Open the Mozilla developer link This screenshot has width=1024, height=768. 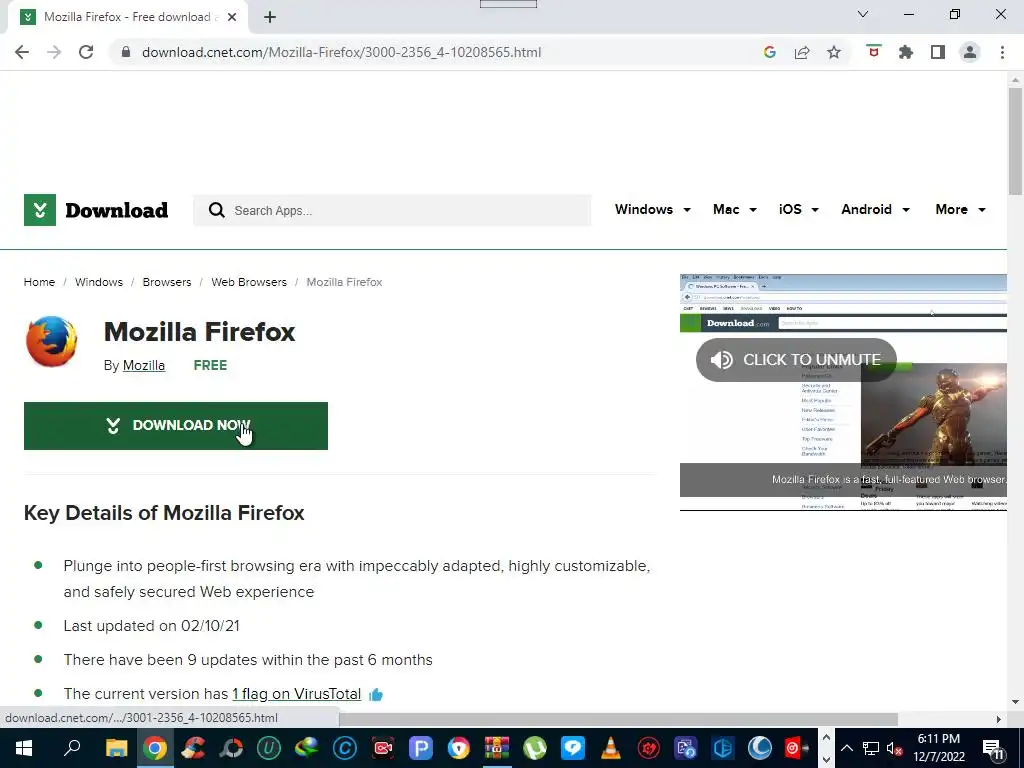pyautogui.click(x=144, y=366)
